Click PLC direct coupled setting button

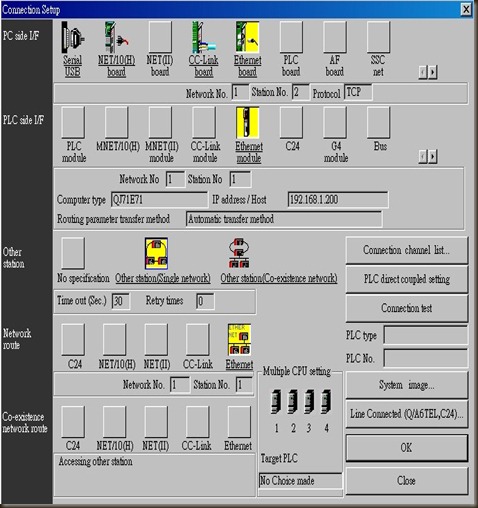pos(407,279)
